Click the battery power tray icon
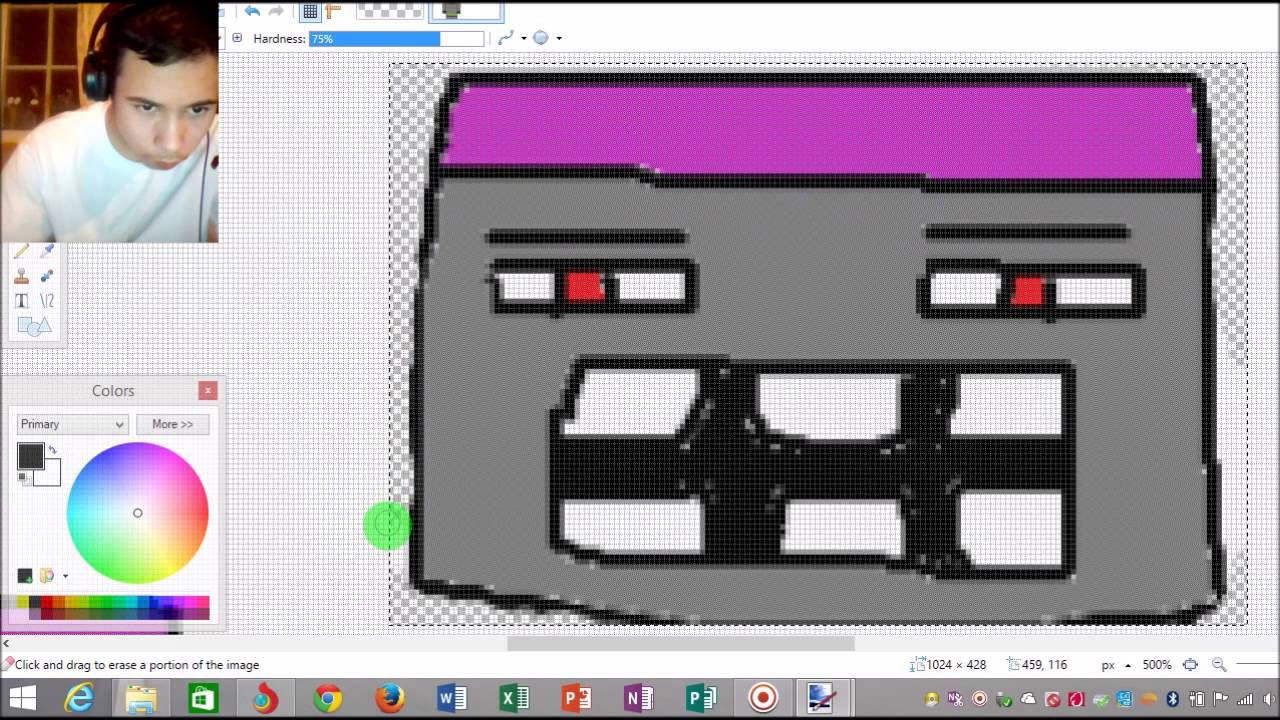Screen dimensions: 1280x720 tap(1197, 699)
